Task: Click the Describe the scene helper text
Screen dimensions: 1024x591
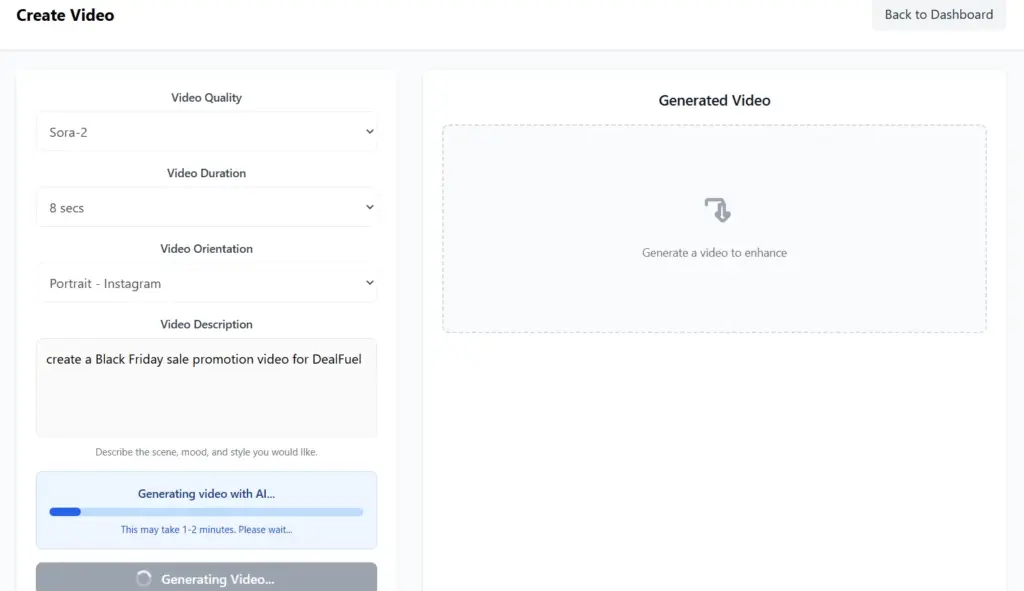Action: tap(206, 451)
